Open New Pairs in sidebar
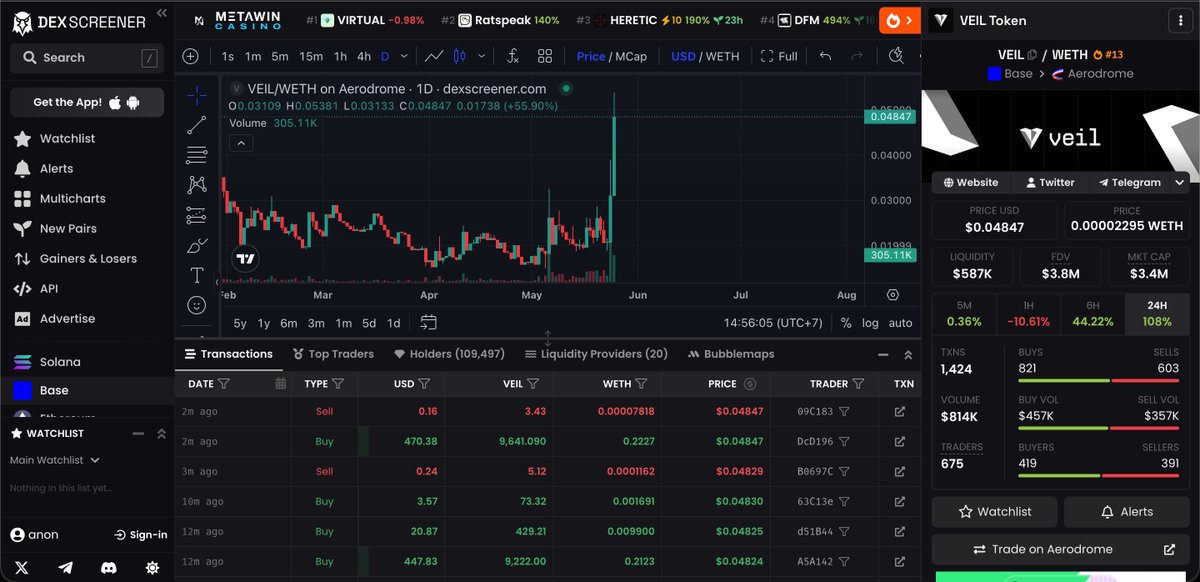1200x582 pixels. point(68,228)
